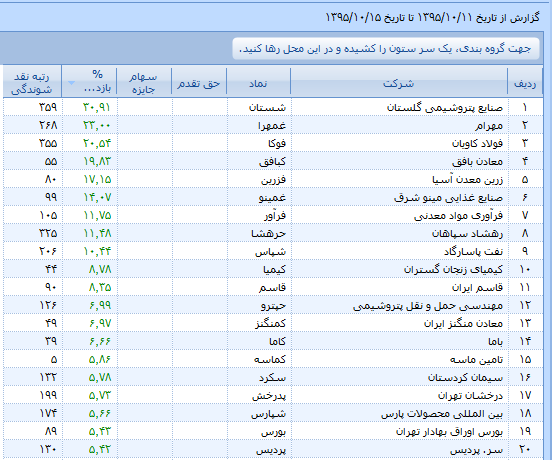Select company تامین ماسه
The width and height of the screenshot is (552, 460).
coord(476,360)
